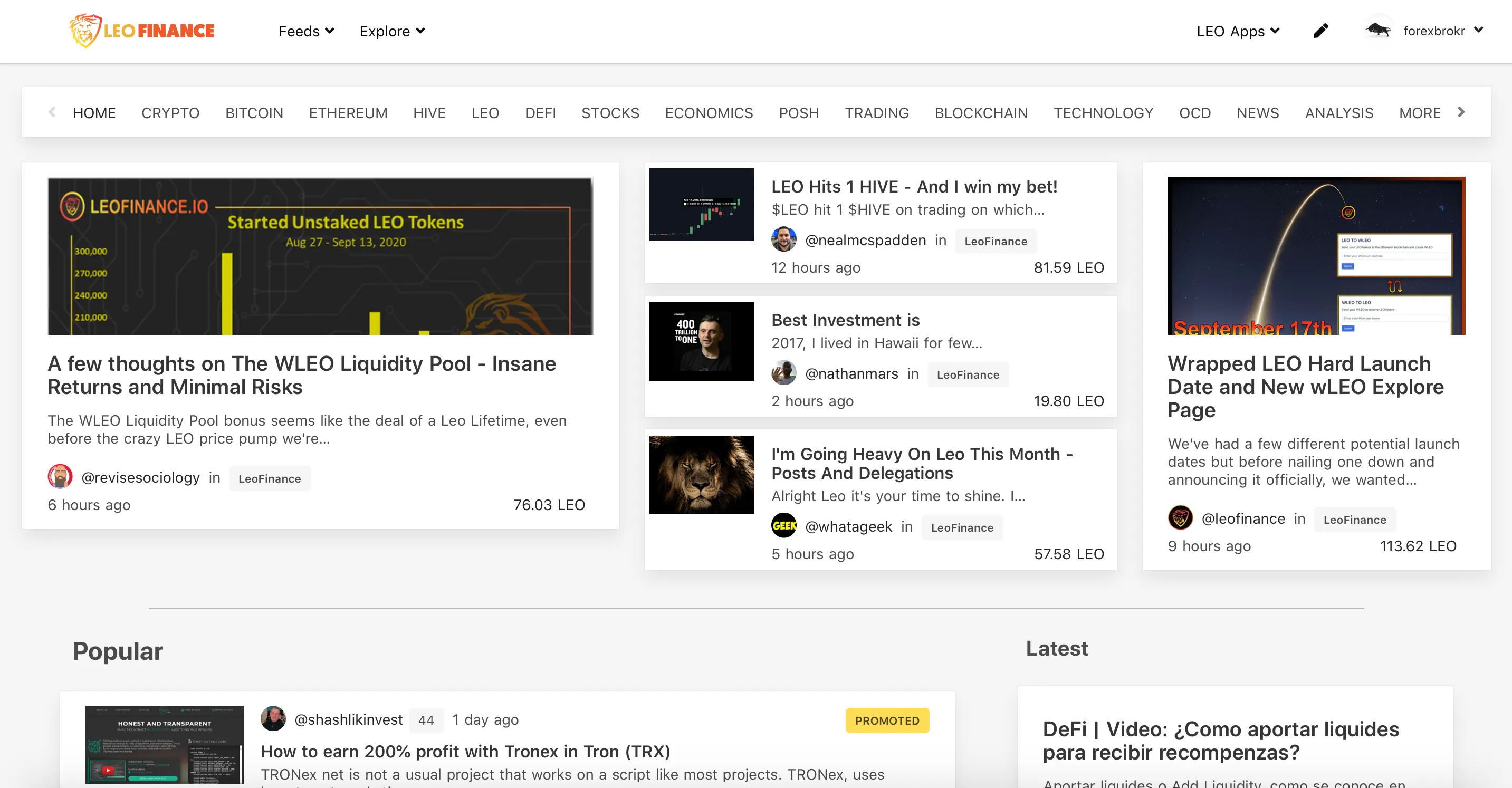Image resolution: width=1512 pixels, height=788 pixels.
Task: Click the PROMOTED badge
Action: coord(887,720)
